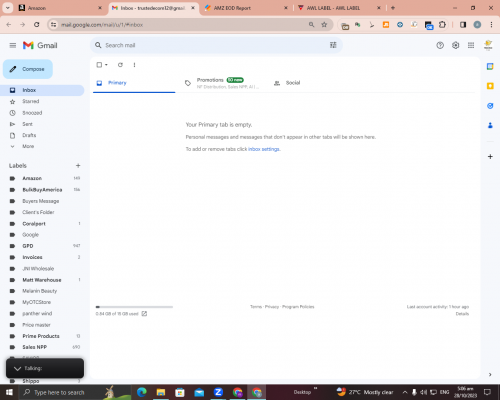
Task: Open storage management link icon
Action: pyautogui.click(x=144, y=314)
